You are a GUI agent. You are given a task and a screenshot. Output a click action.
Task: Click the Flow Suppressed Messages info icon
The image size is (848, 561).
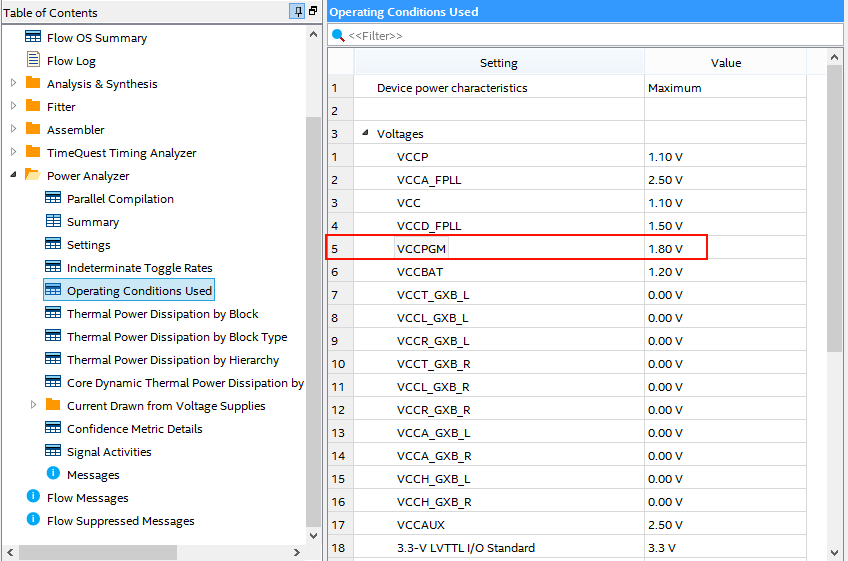tap(33, 520)
